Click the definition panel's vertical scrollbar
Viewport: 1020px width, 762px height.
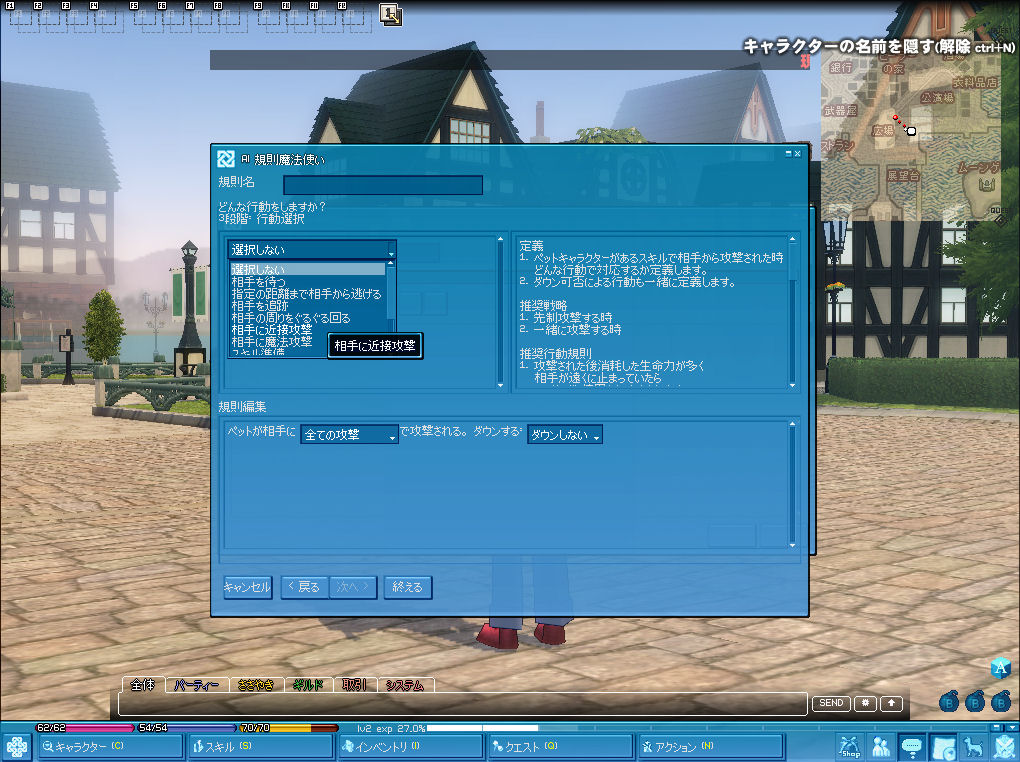[793, 310]
